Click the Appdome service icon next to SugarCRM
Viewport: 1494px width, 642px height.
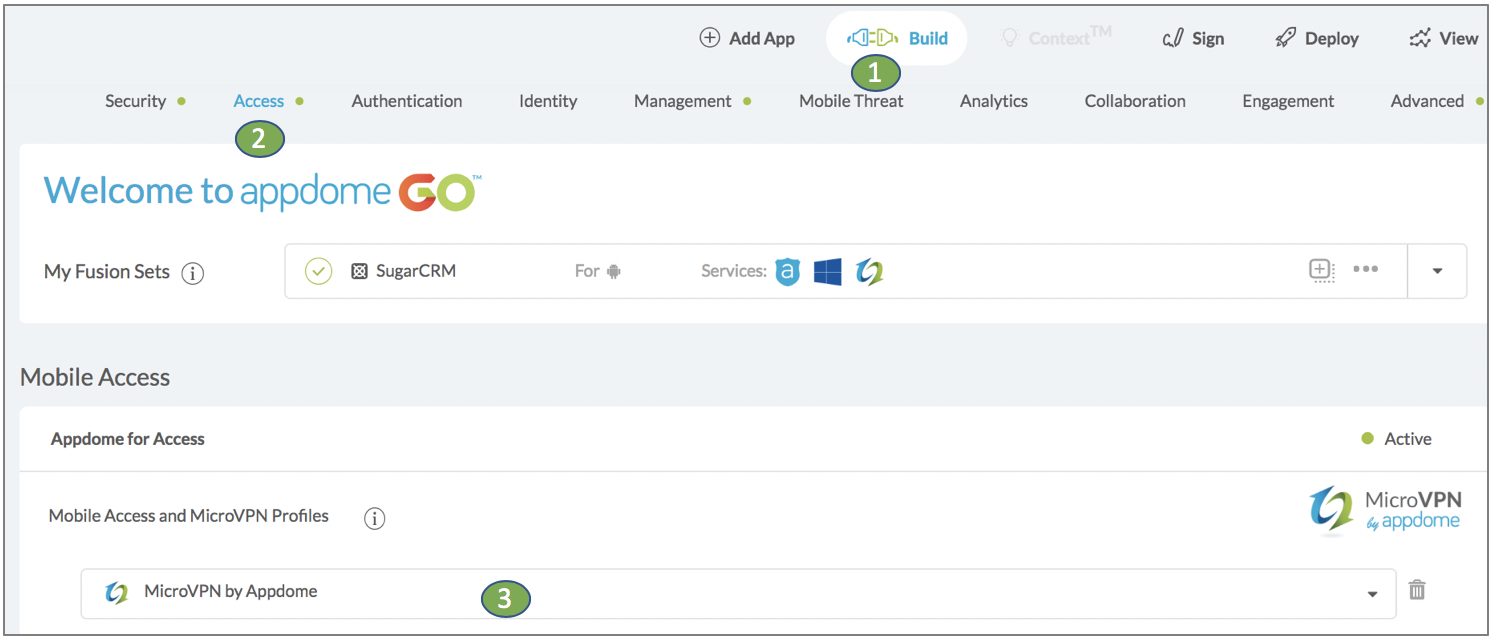coord(787,271)
